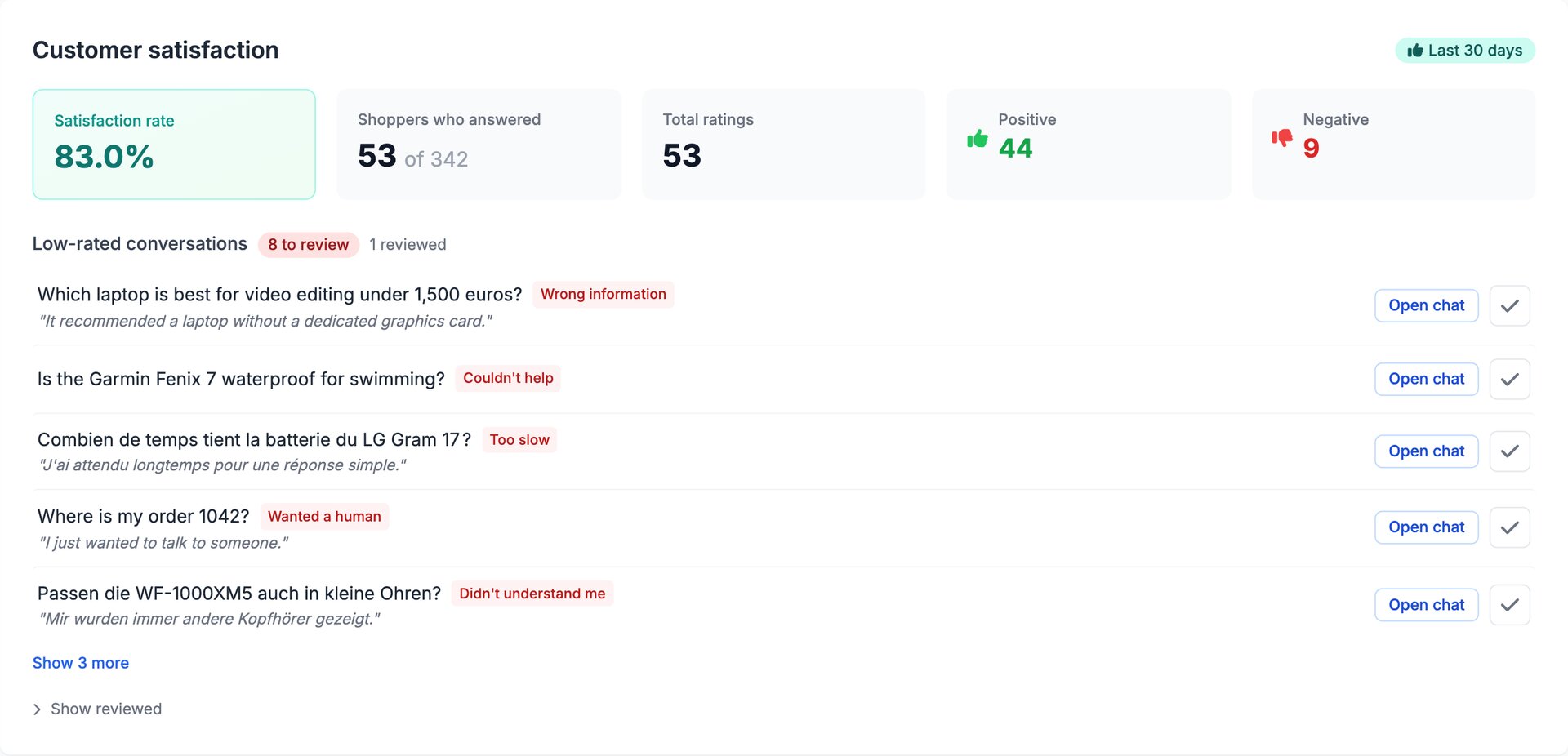Viewport: 1568px width, 756px height.
Task: Open chat for the WF-1000XM5 question
Action: 1426,605
